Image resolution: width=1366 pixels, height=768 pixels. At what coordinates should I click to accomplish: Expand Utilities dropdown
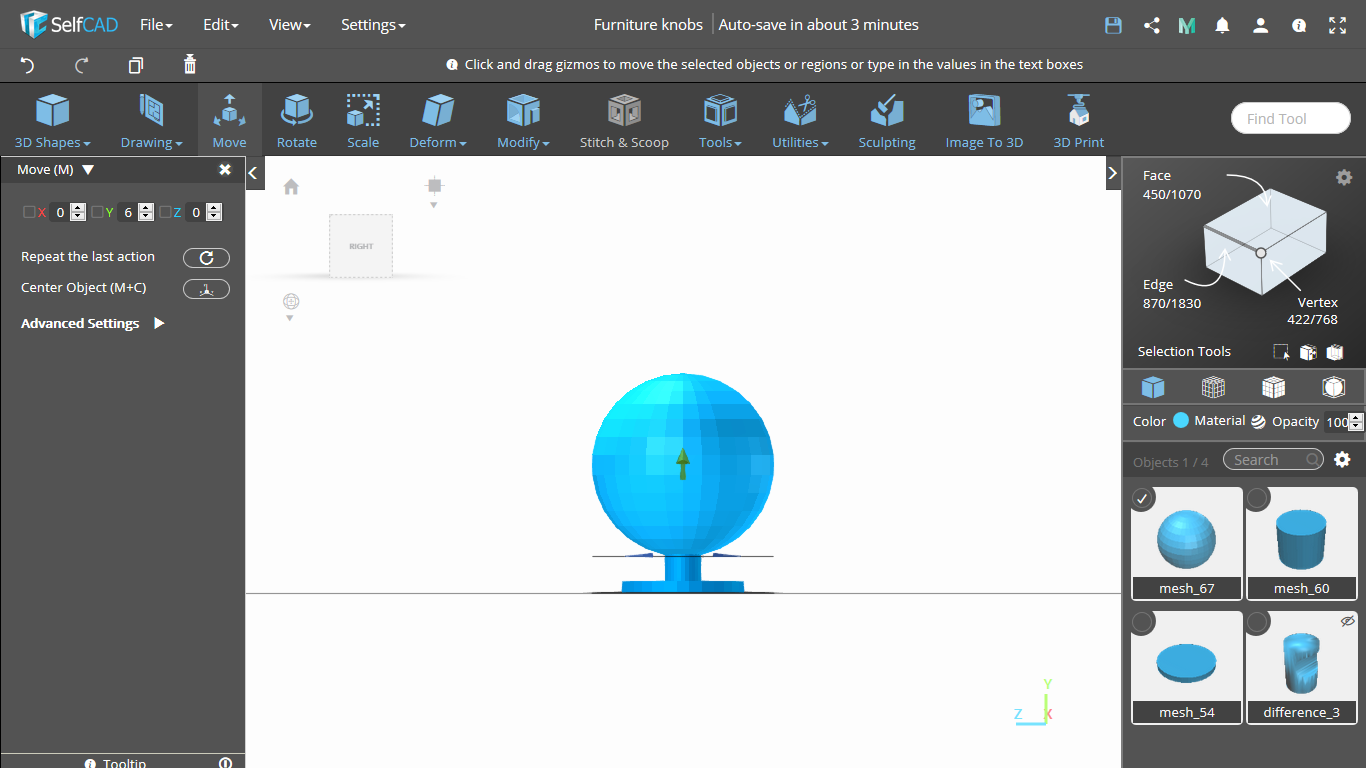point(800,120)
